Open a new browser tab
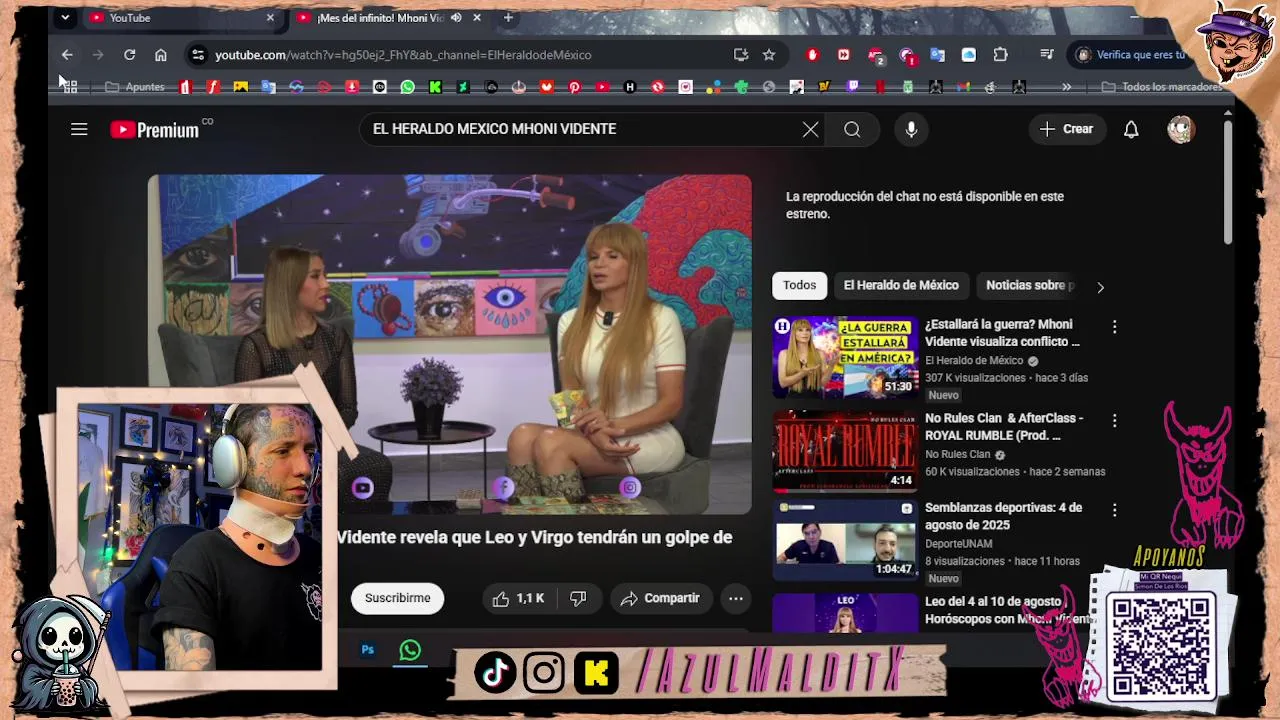 [x=508, y=18]
